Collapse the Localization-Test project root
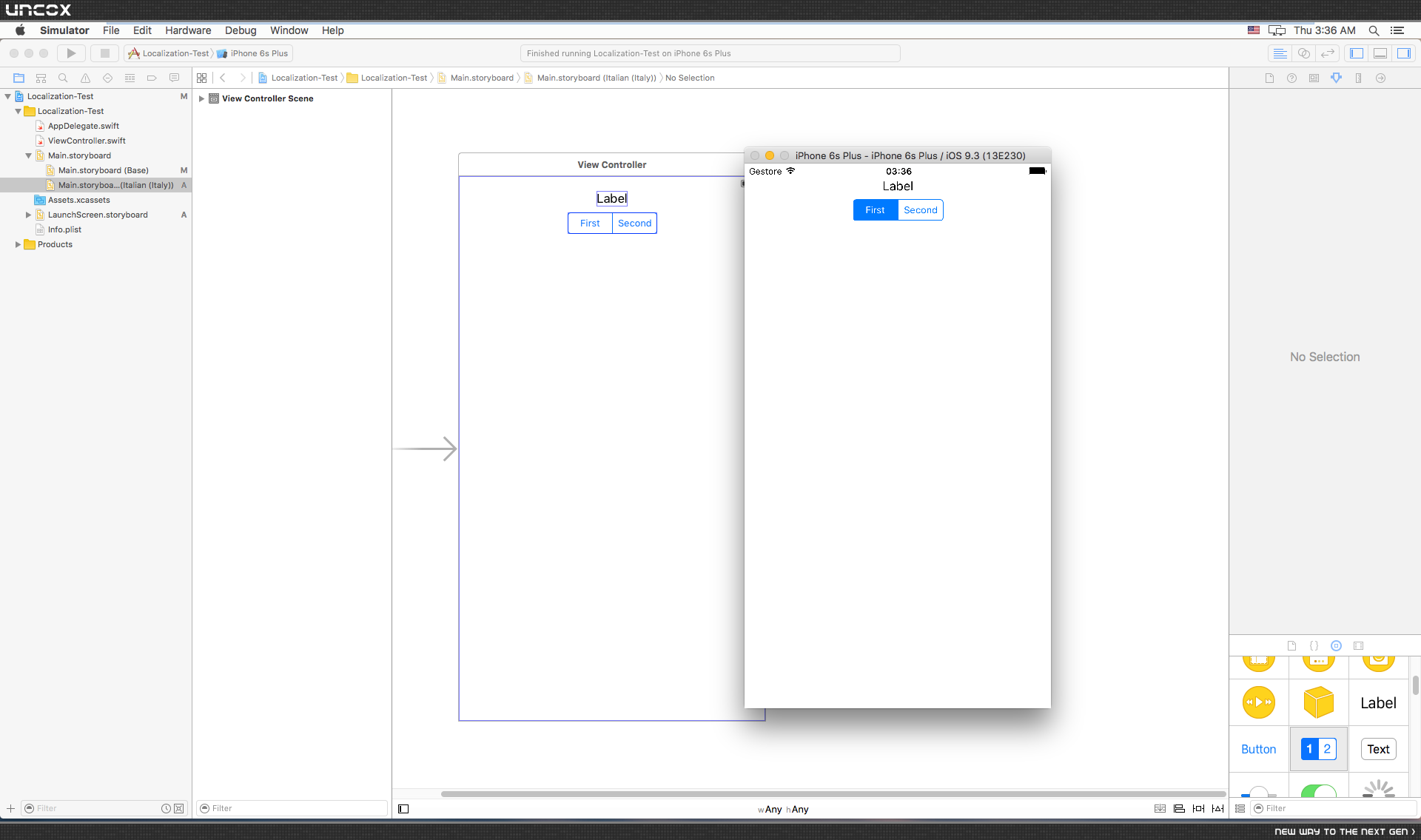 pyautogui.click(x=8, y=96)
